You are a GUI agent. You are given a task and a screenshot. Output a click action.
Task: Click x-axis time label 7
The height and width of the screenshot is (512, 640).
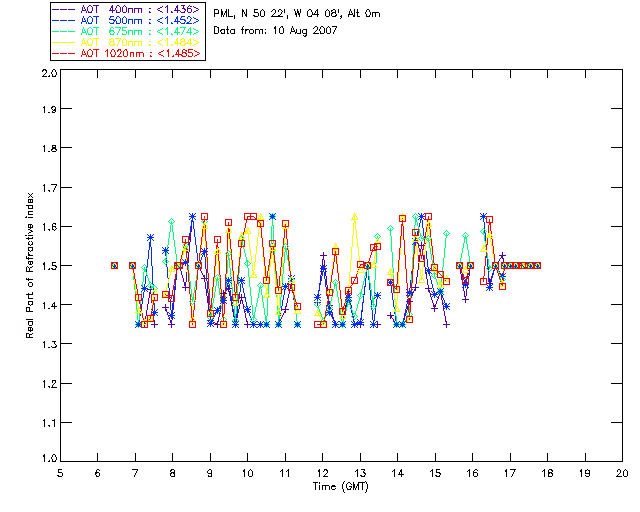click(x=135, y=473)
